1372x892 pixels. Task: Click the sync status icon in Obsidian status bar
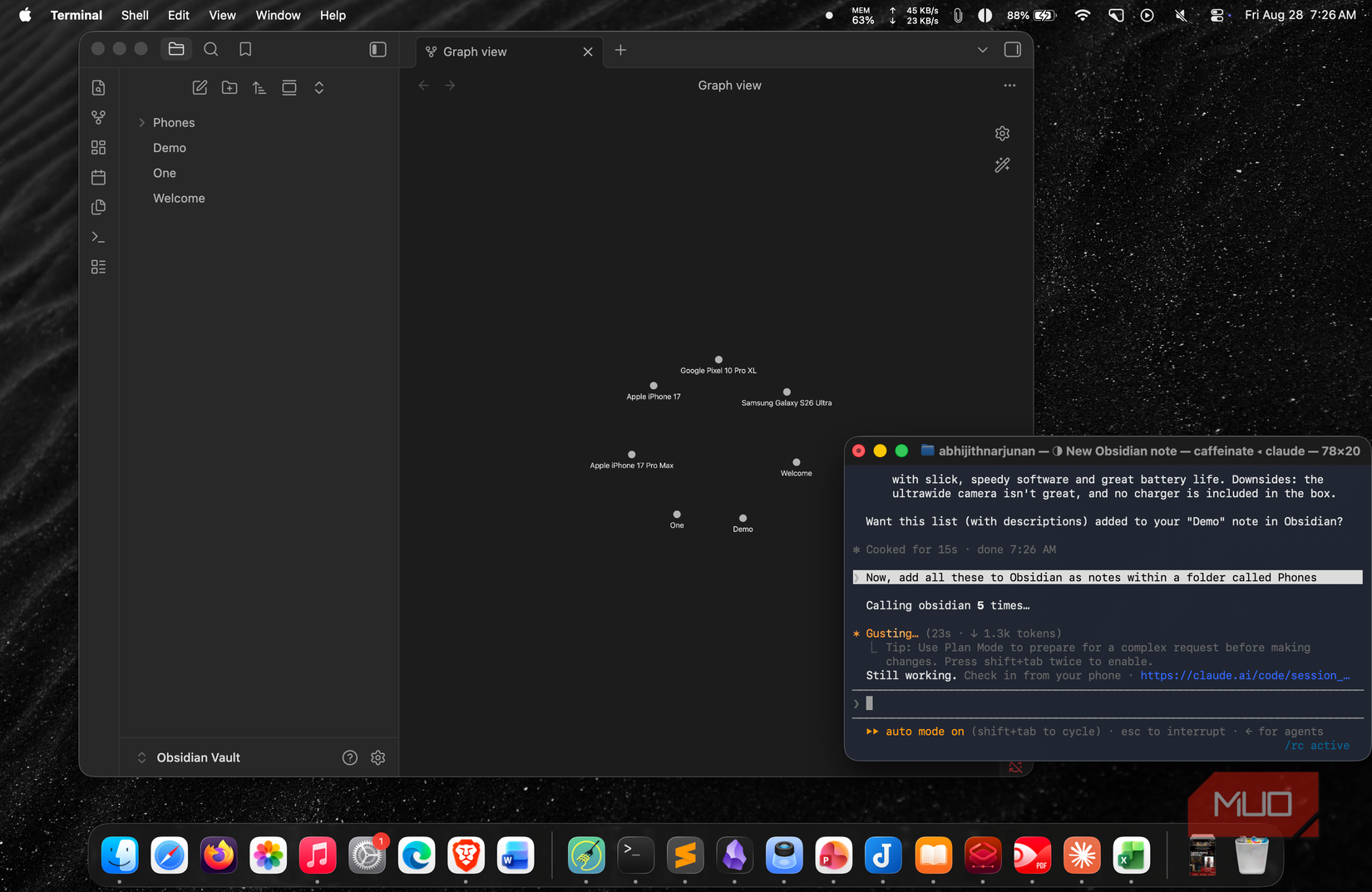pyautogui.click(x=1015, y=767)
